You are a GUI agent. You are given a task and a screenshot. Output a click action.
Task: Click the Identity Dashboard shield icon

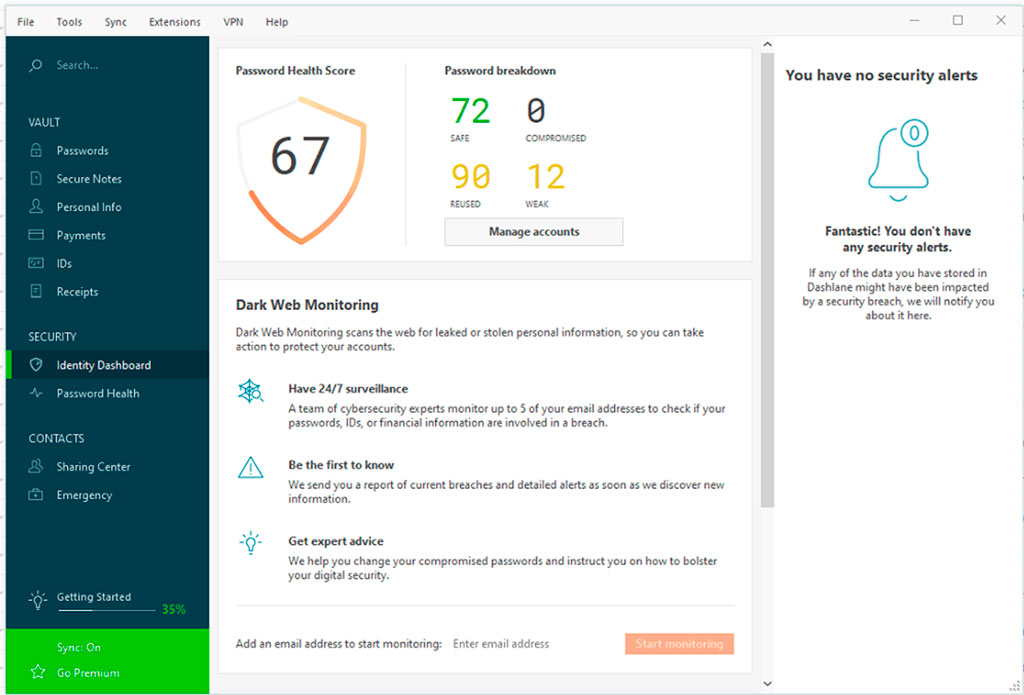pyautogui.click(x=36, y=365)
